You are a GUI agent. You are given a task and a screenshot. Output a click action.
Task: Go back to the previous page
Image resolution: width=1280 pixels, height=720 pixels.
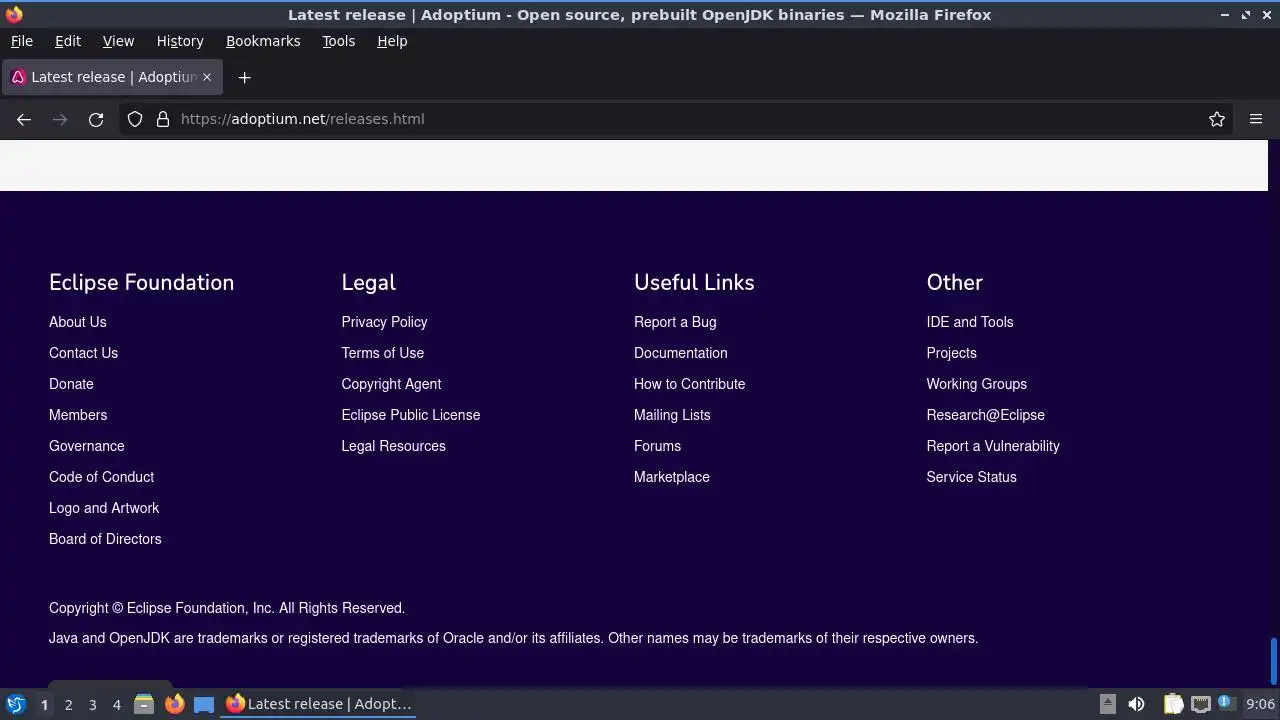24,119
